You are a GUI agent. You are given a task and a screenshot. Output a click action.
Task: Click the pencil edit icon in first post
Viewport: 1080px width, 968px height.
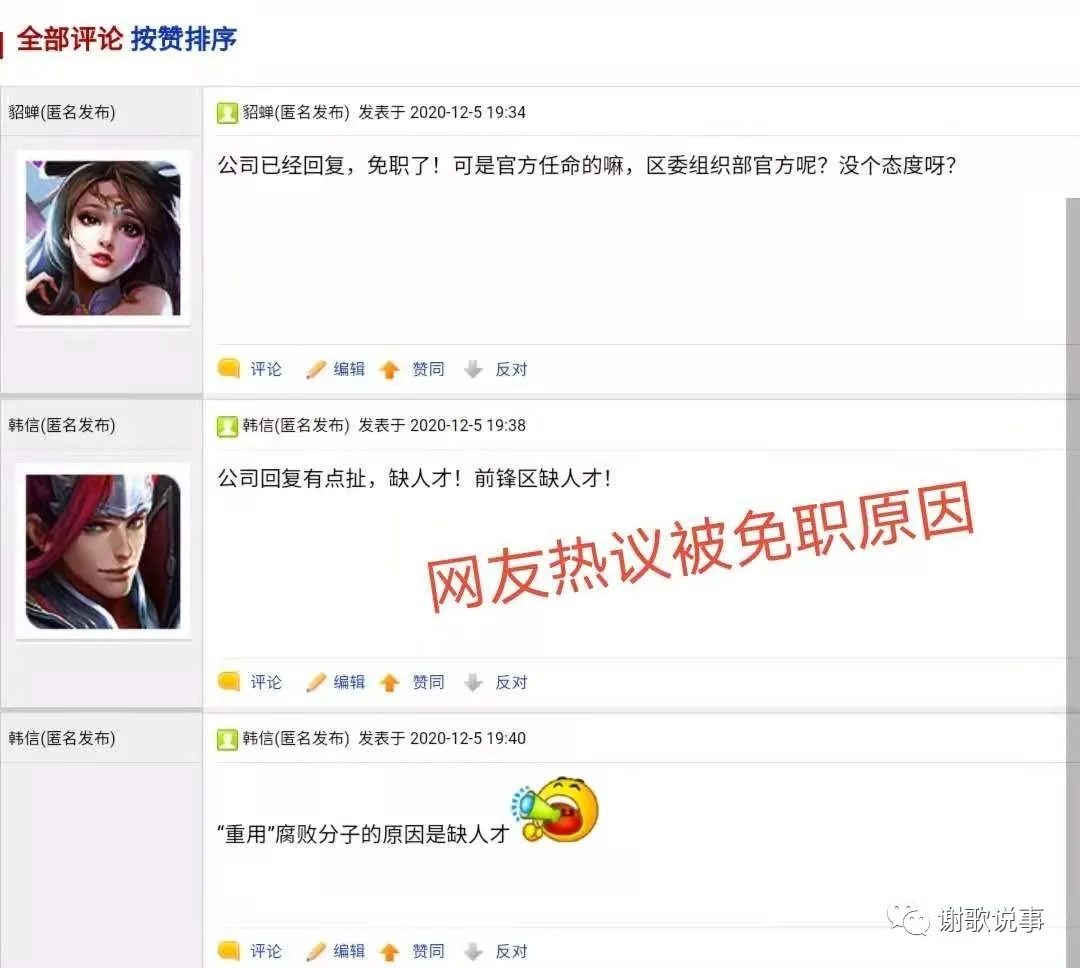click(x=315, y=369)
